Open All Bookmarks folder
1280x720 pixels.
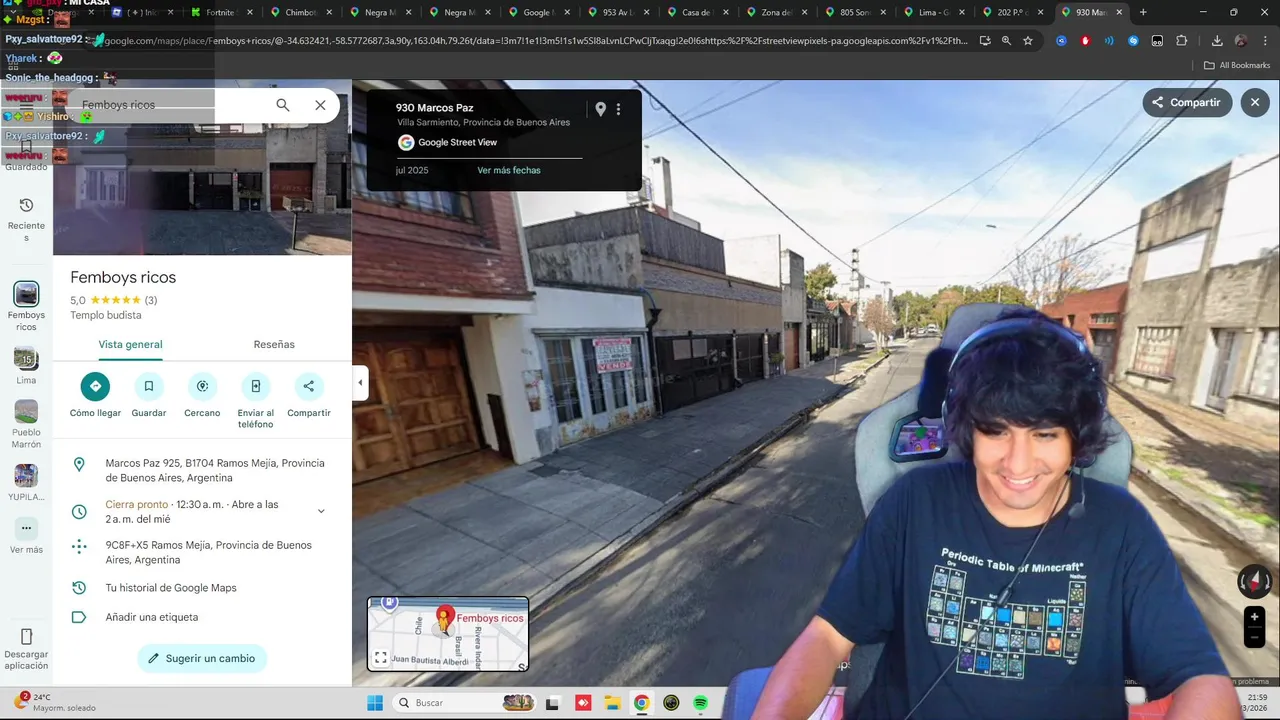(1237, 65)
